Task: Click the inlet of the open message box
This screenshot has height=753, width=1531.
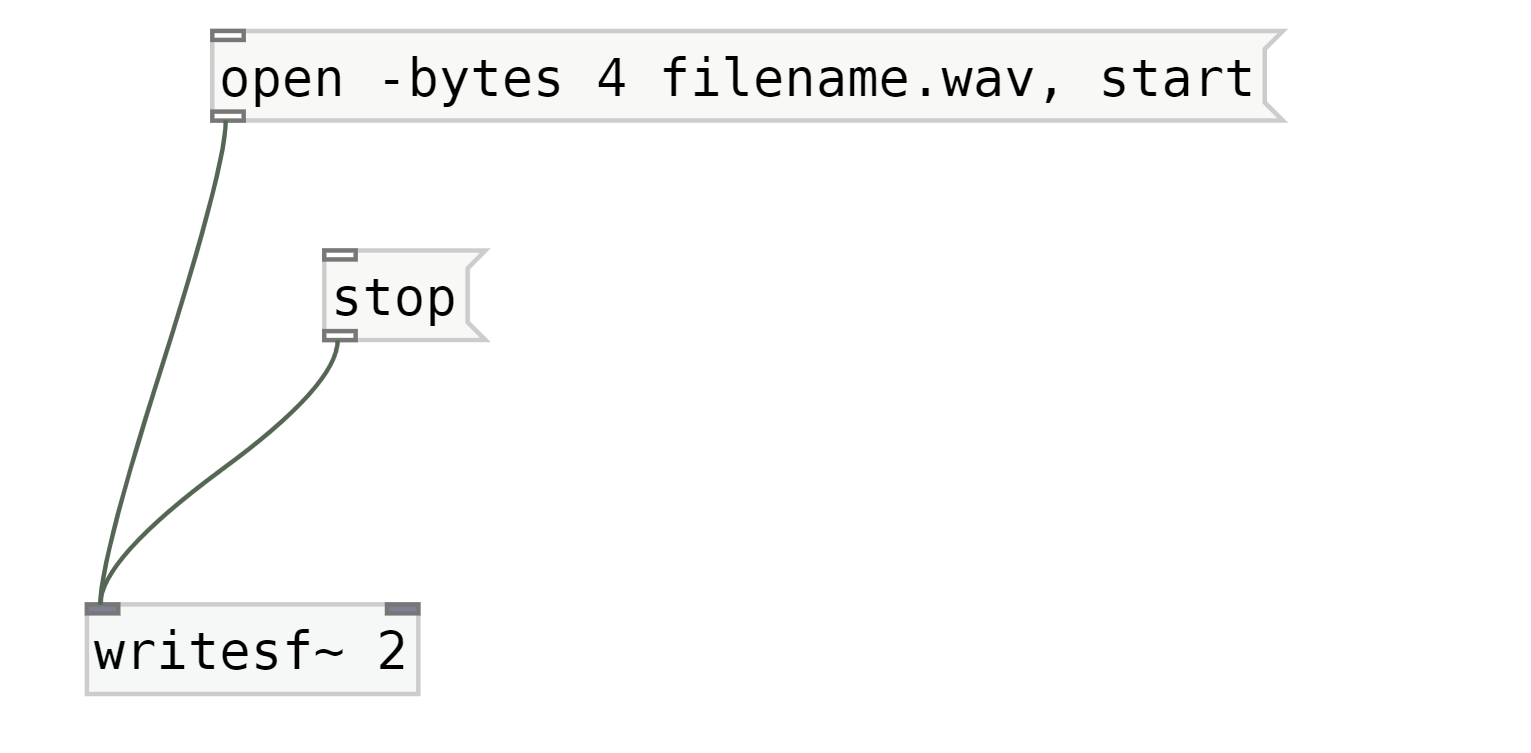Action: pos(228,36)
